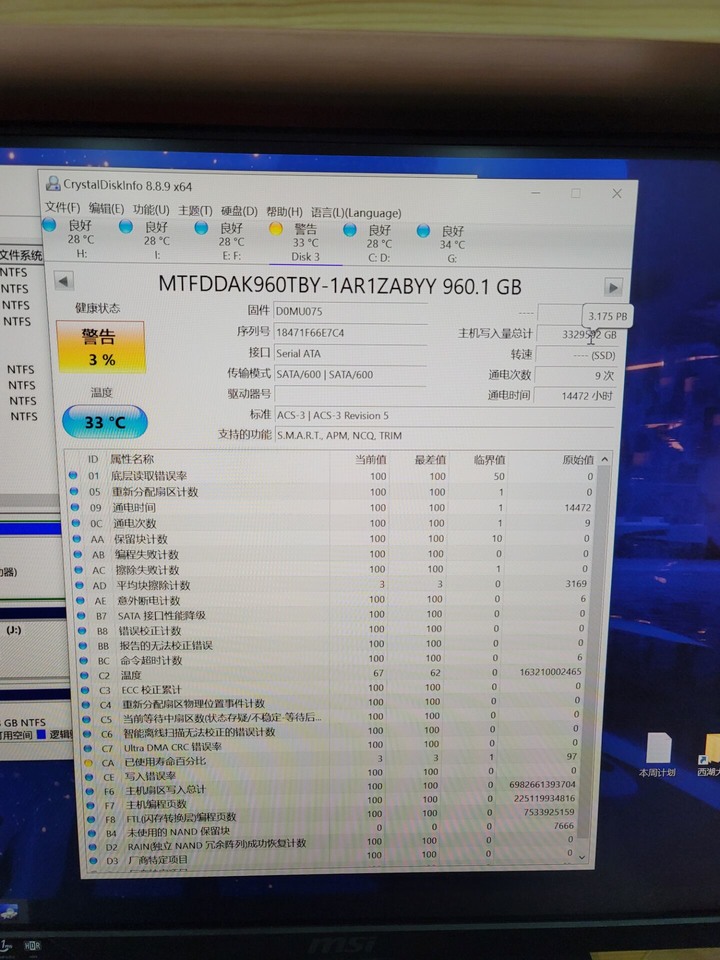Select the G: drive status icon
Viewport: 720px width, 960px height.
tap(423, 231)
